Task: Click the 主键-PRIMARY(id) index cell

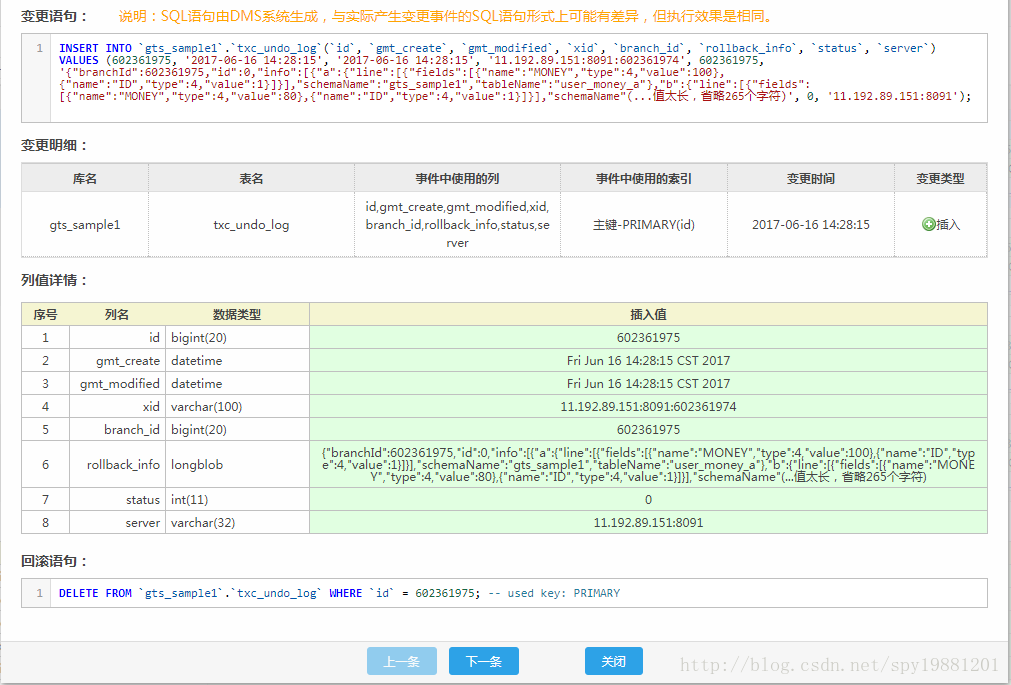Action: [x=643, y=225]
